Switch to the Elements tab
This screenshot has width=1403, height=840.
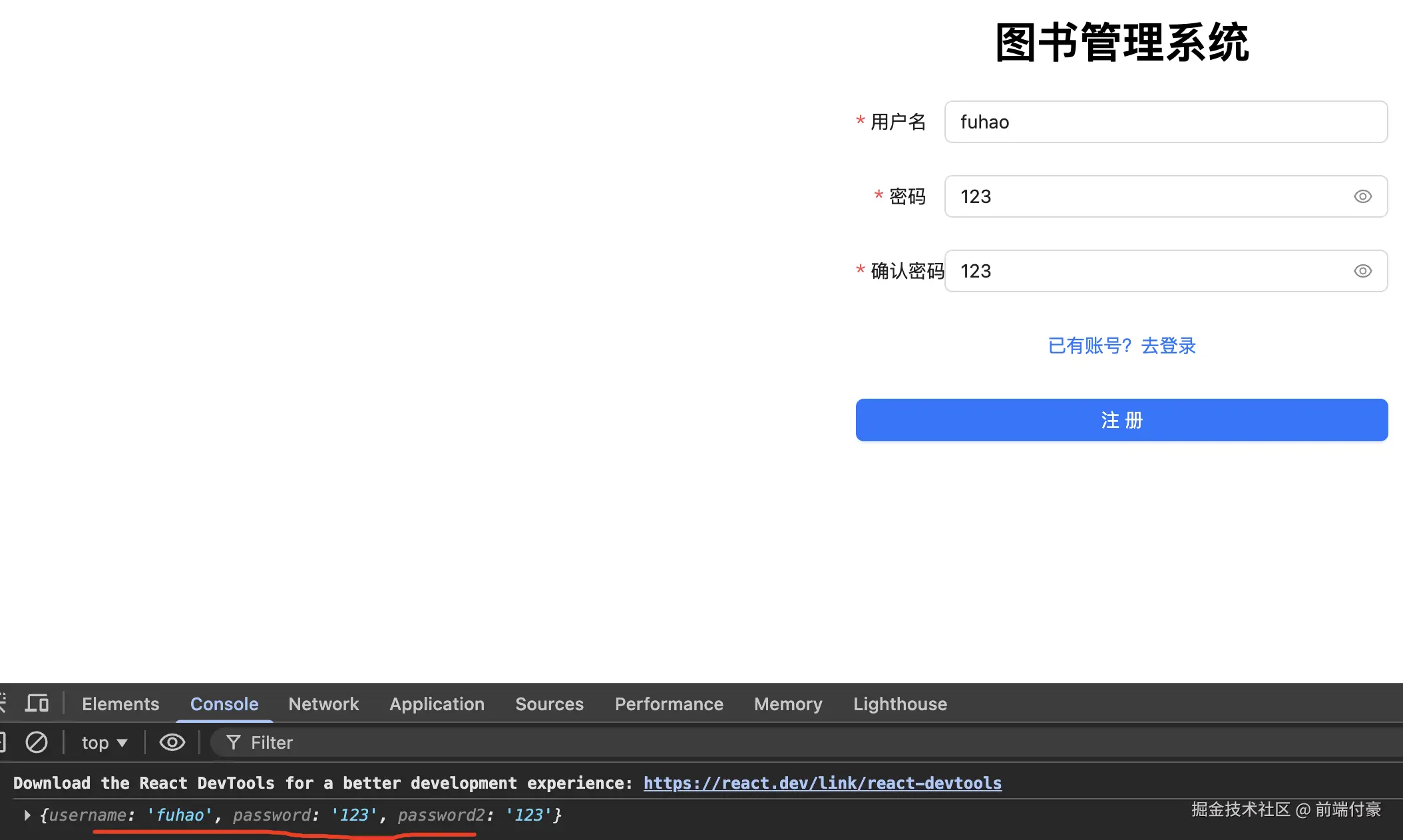[120, 704]
